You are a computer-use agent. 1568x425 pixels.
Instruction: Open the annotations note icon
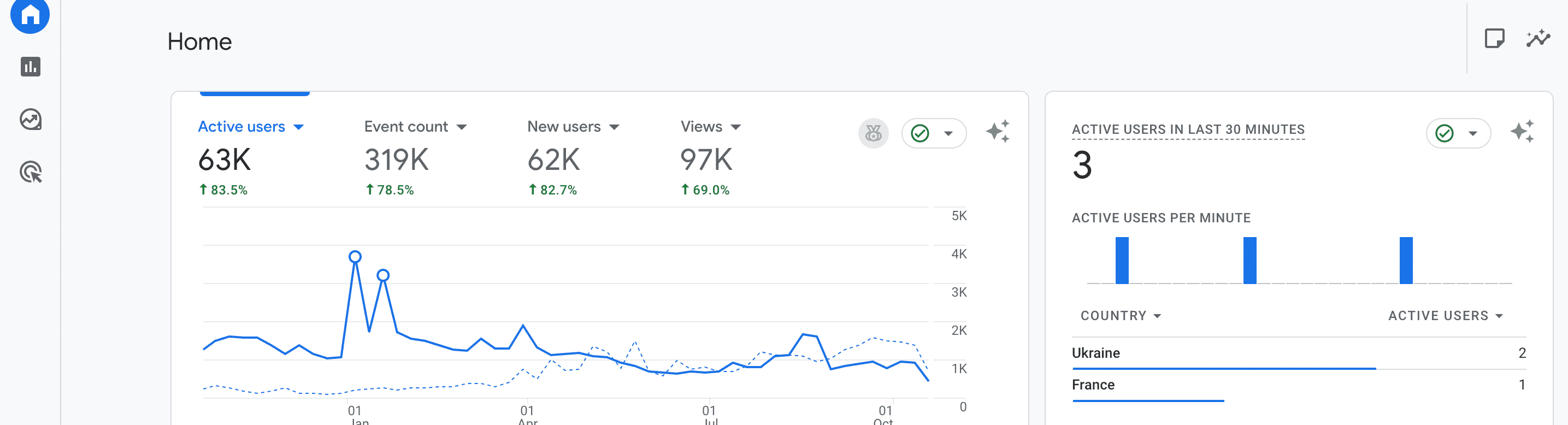point(1494,39)
